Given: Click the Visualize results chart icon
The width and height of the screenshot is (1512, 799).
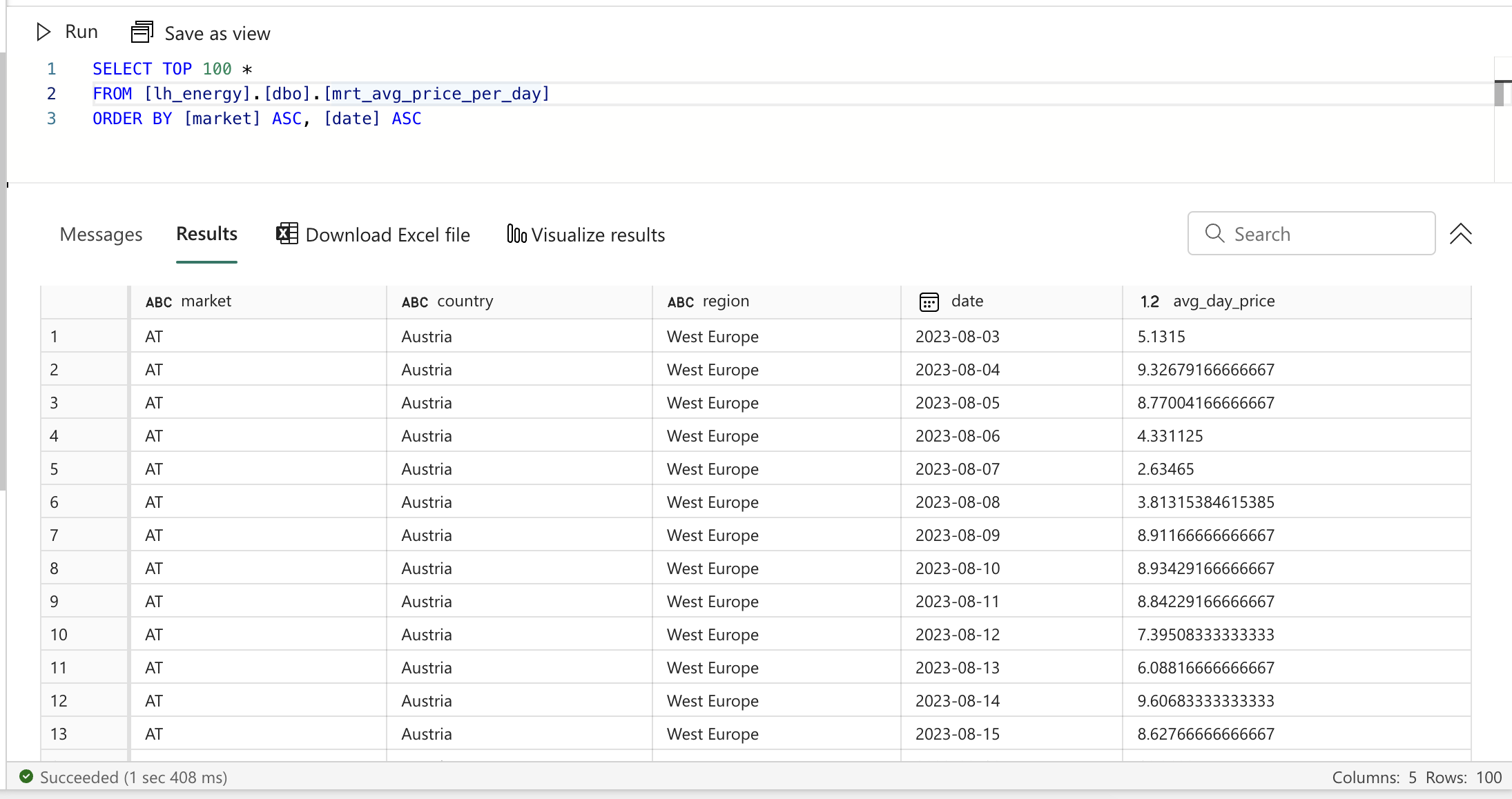Looking at the screenshot, I should 516,234.
